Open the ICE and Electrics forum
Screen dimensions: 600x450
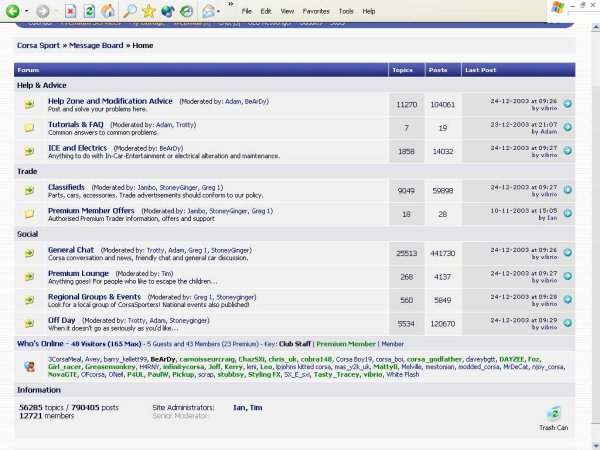pyautogui.click(x=77, y=148)
